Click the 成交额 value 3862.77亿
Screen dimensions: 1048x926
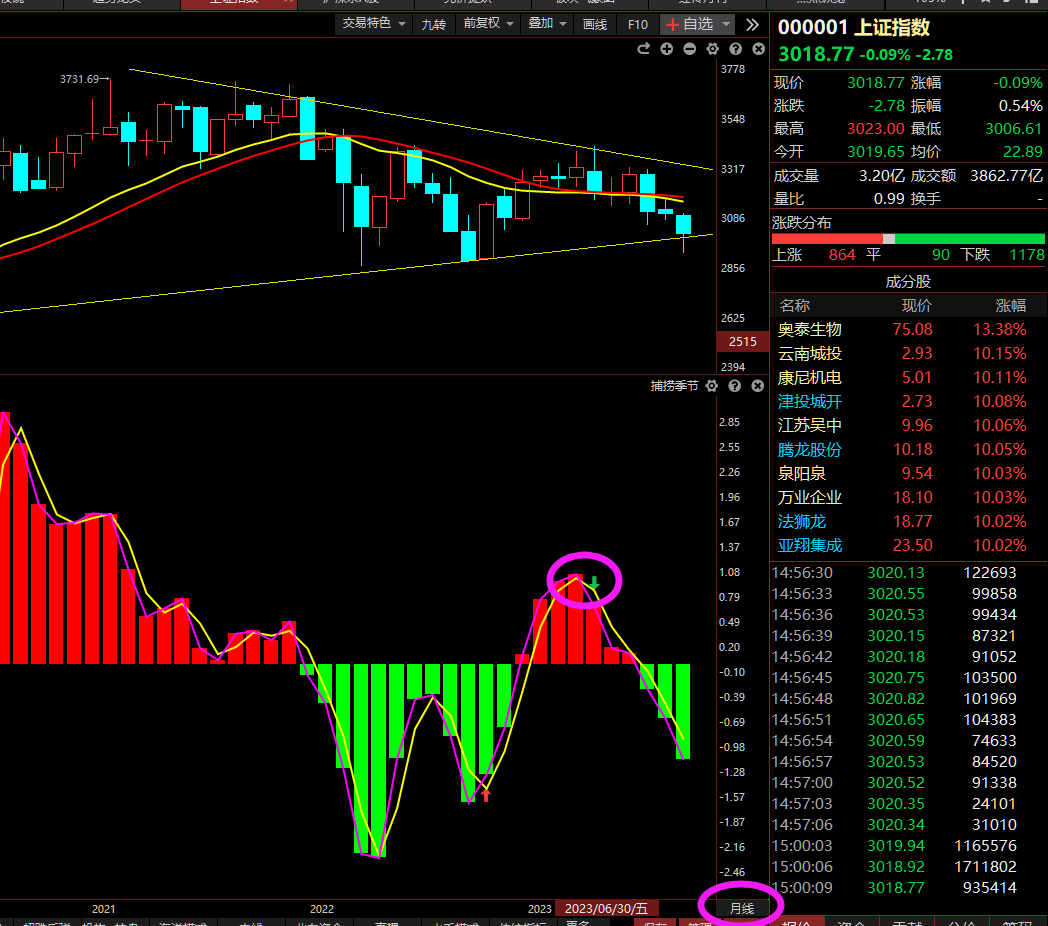point(1007,176)
